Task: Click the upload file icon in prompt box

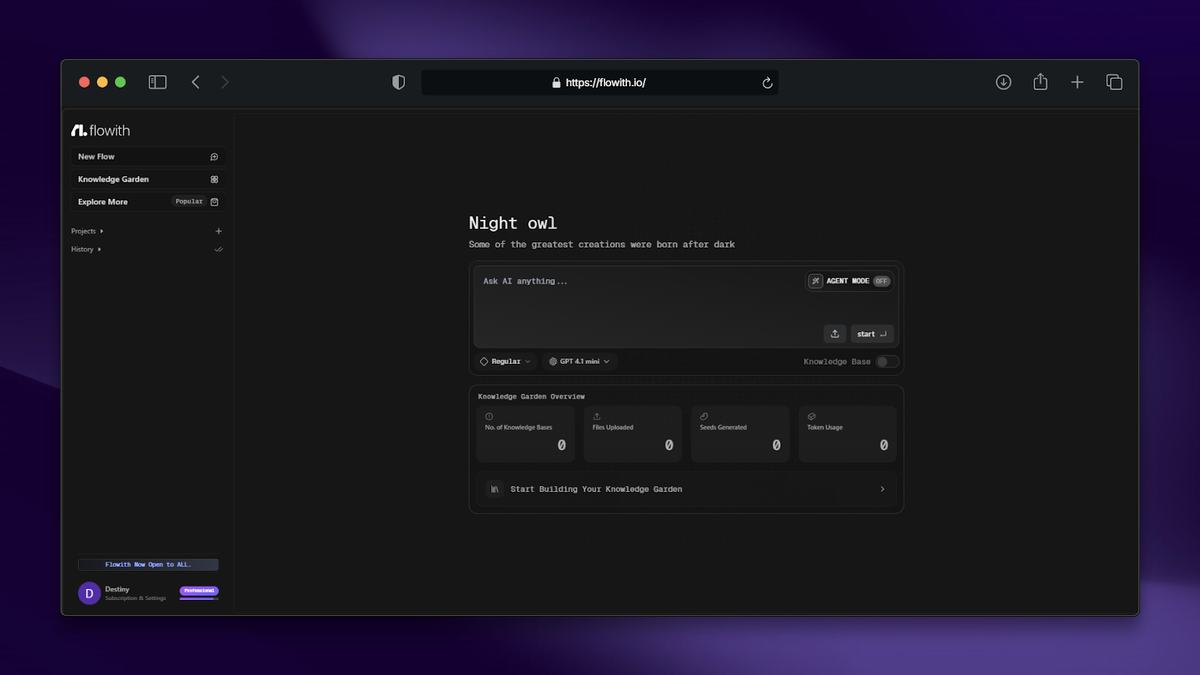Action: [x=835, y=334]
